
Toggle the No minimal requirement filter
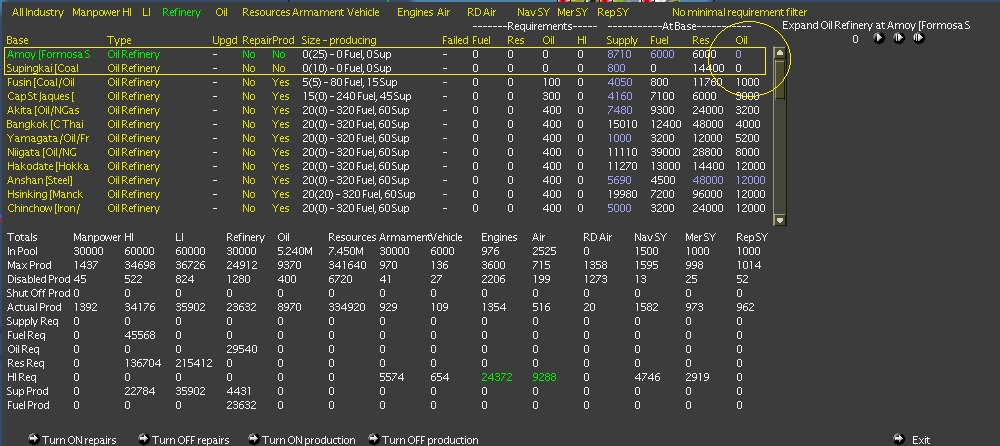click(x=739, y=12)
